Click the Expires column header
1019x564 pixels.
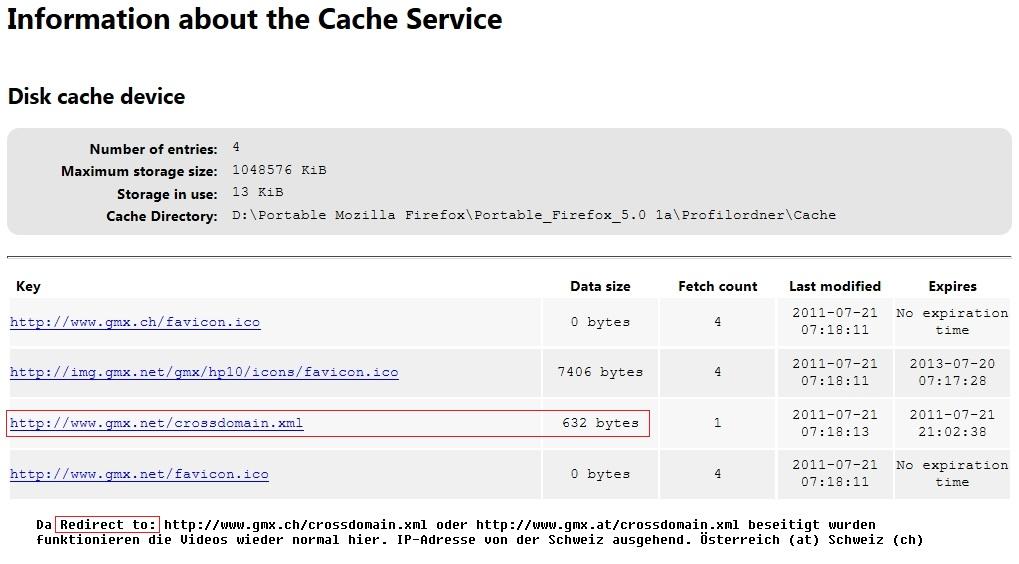952,286
